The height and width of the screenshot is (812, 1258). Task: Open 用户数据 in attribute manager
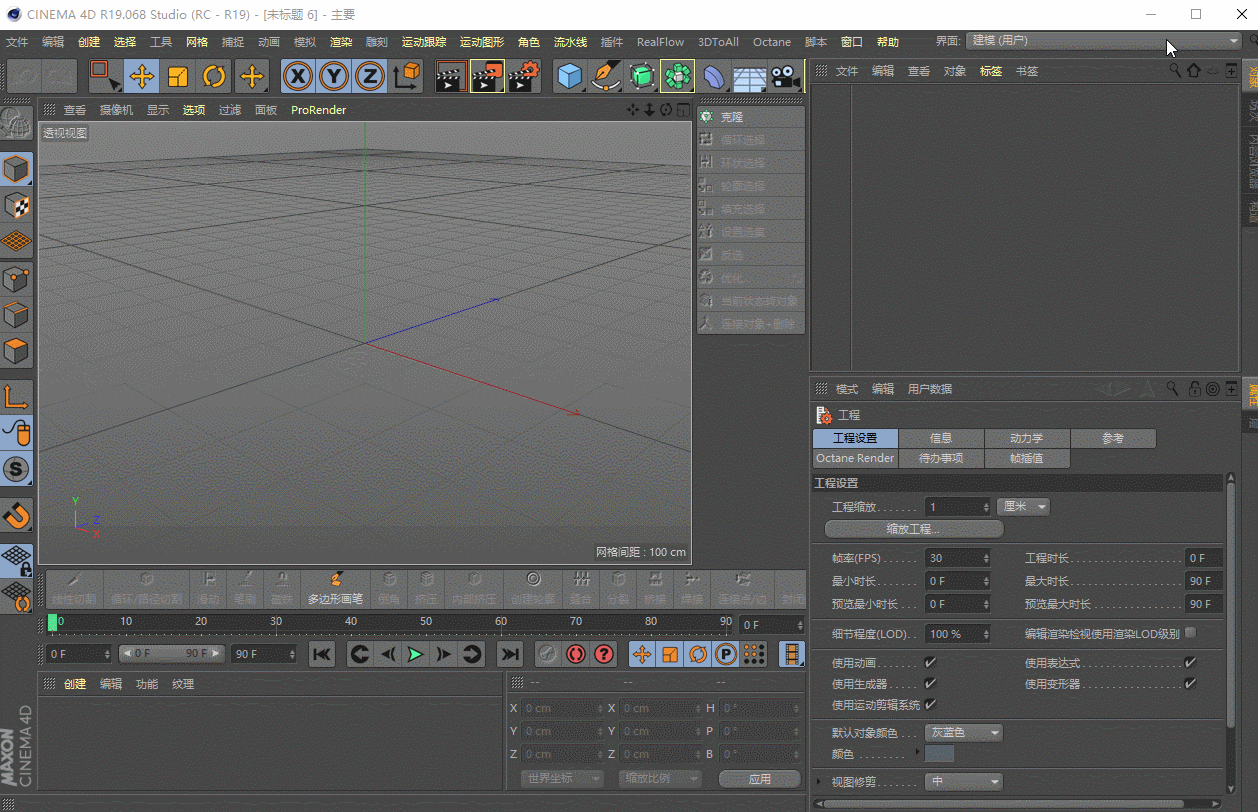point(930,389)
